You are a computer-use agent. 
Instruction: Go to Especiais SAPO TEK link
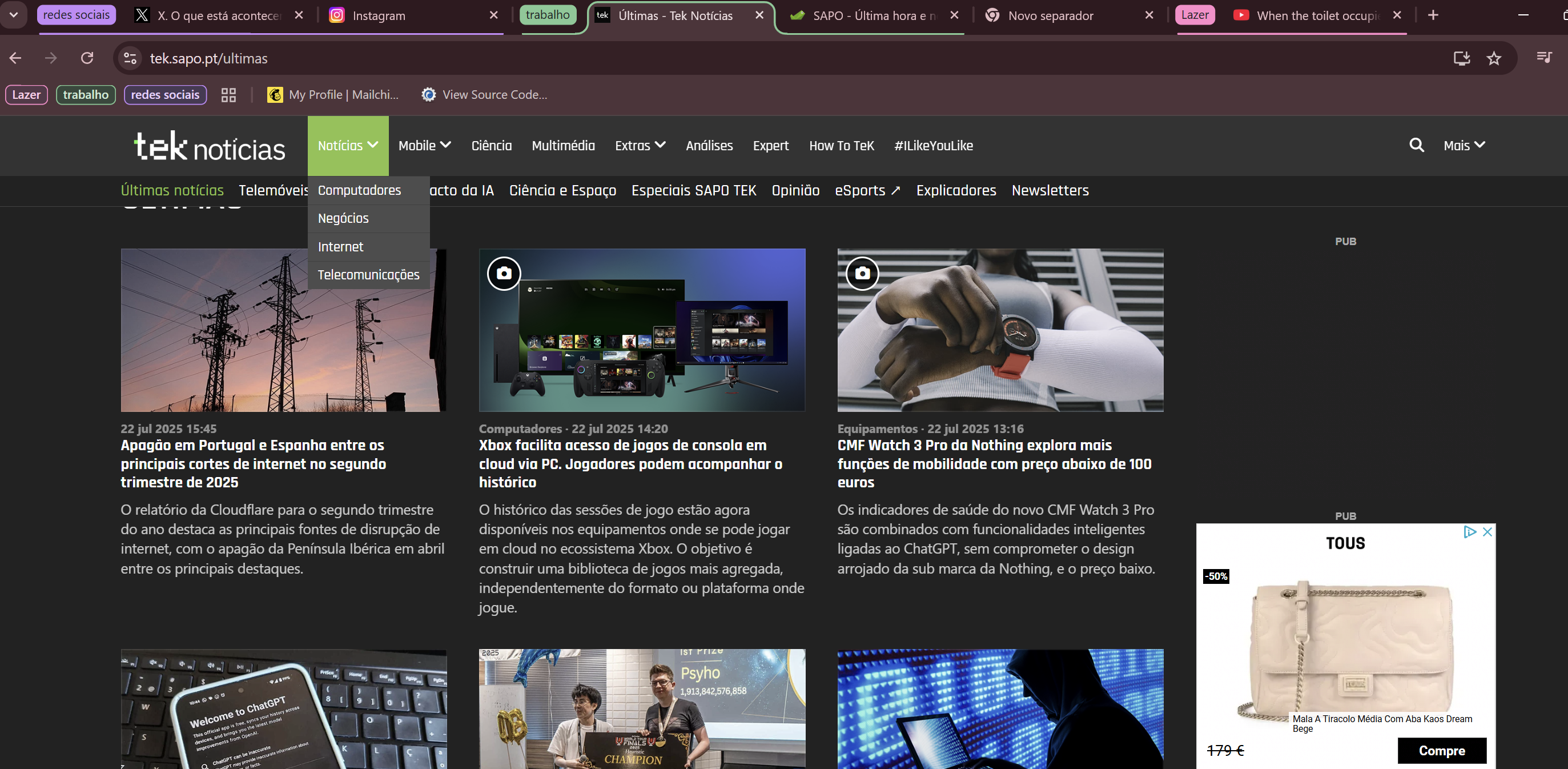694,191
